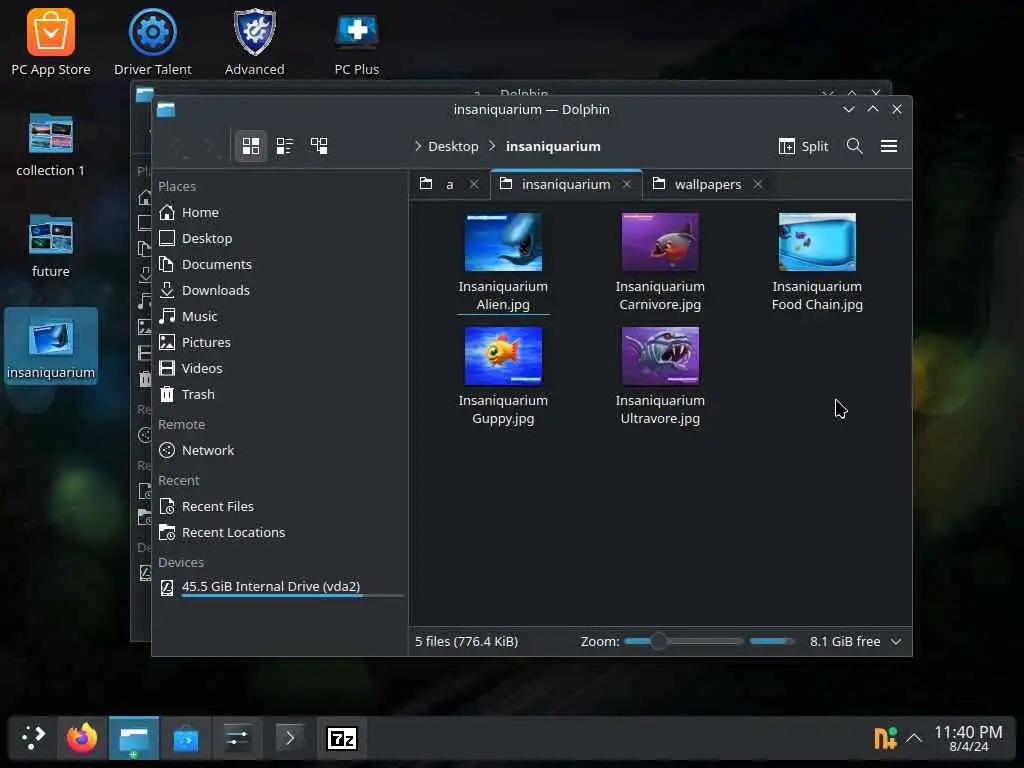This screenshot has width=1024, height=768.
Task: Click the Dolphin file manager taskbar icon
Action: click(134, 739)
